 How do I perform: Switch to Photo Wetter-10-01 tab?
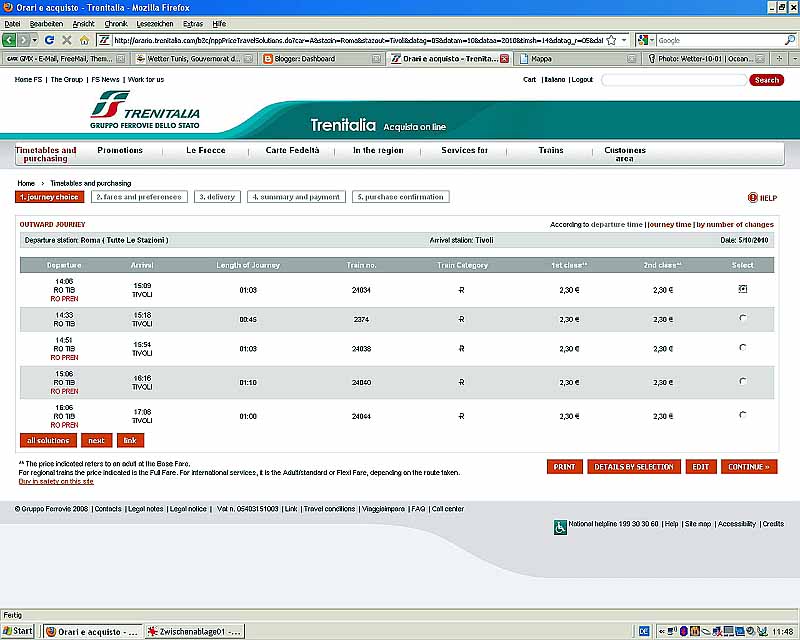pyautogui.click(x=705, y=59)
